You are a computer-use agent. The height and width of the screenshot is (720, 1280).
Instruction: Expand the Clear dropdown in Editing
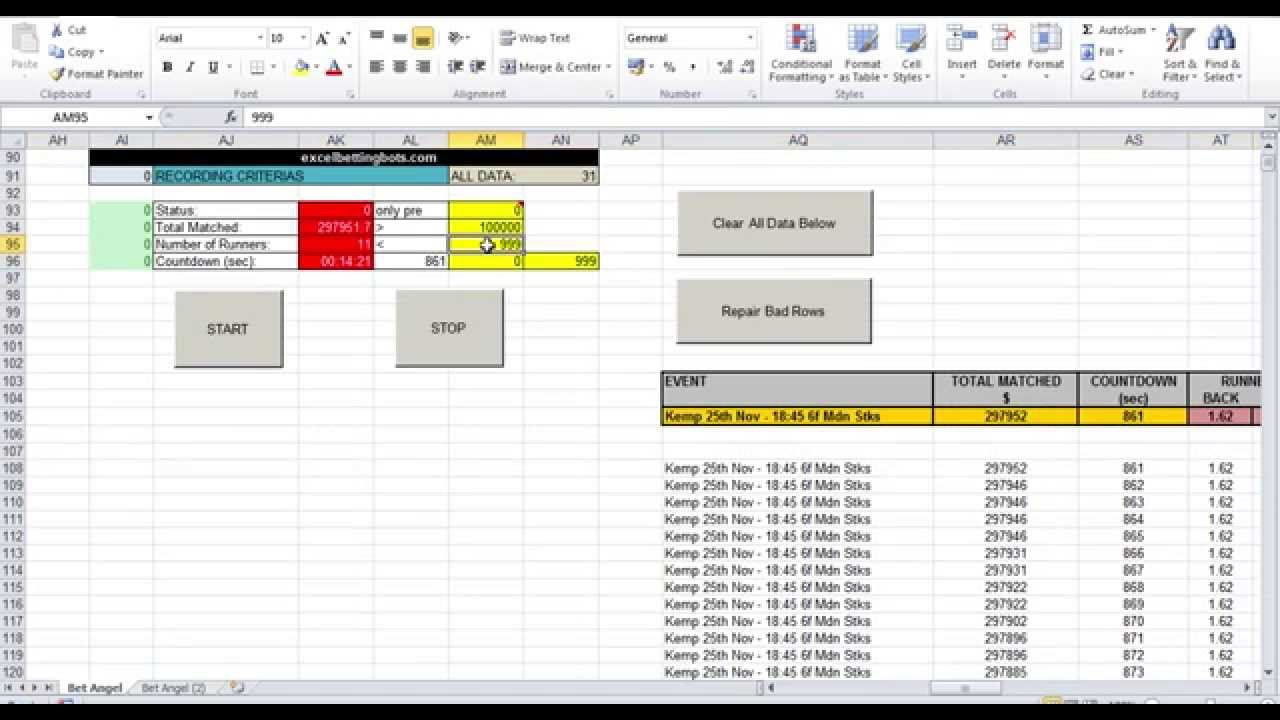pos(1131,74)
